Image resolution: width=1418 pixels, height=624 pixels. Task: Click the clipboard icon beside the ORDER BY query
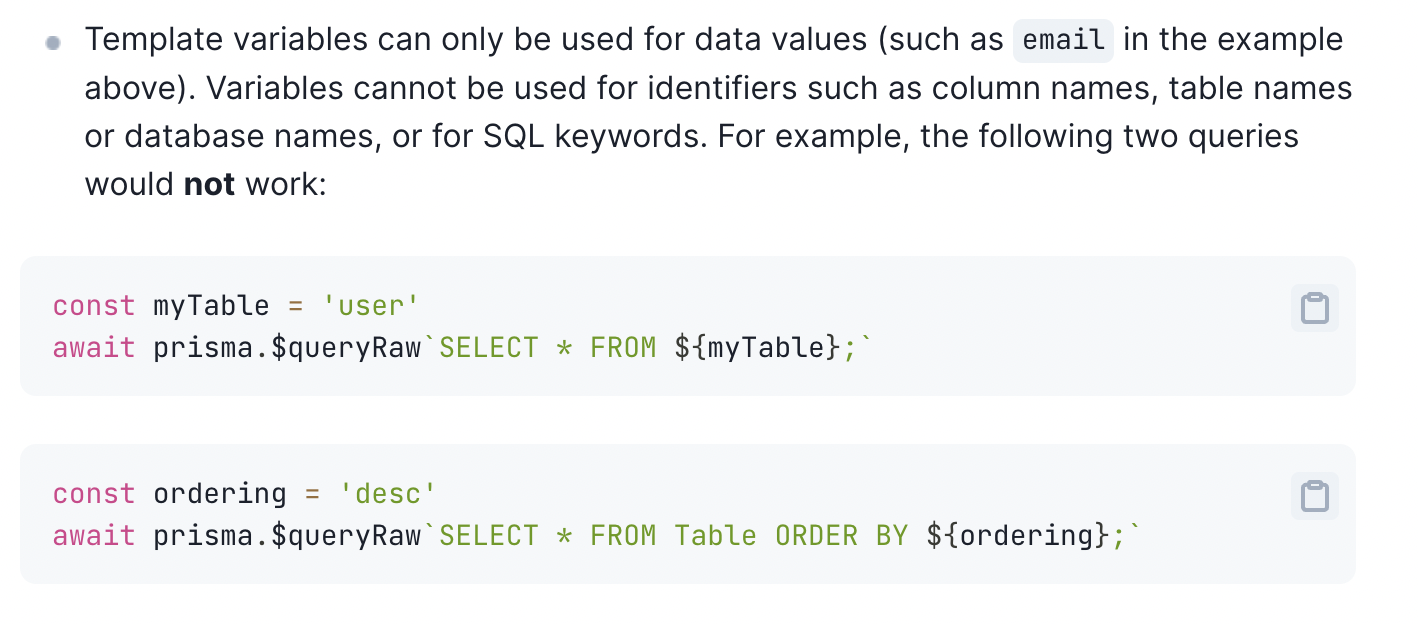coord(1314,496)
